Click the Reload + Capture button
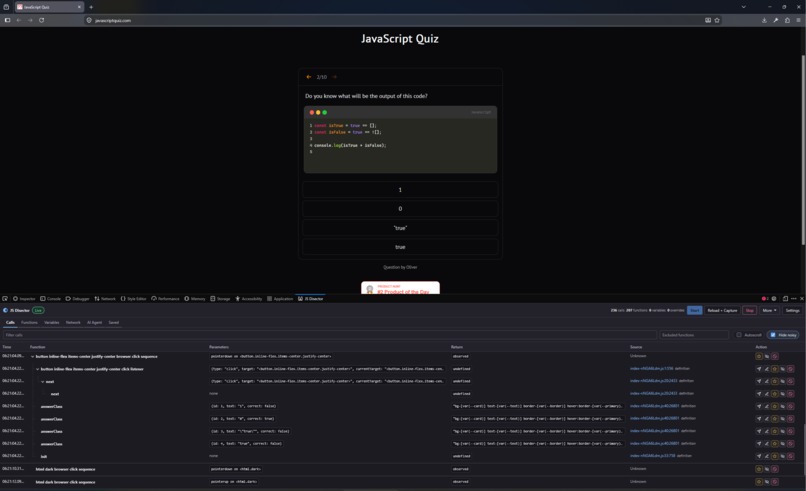 click(x=722, y=311)
